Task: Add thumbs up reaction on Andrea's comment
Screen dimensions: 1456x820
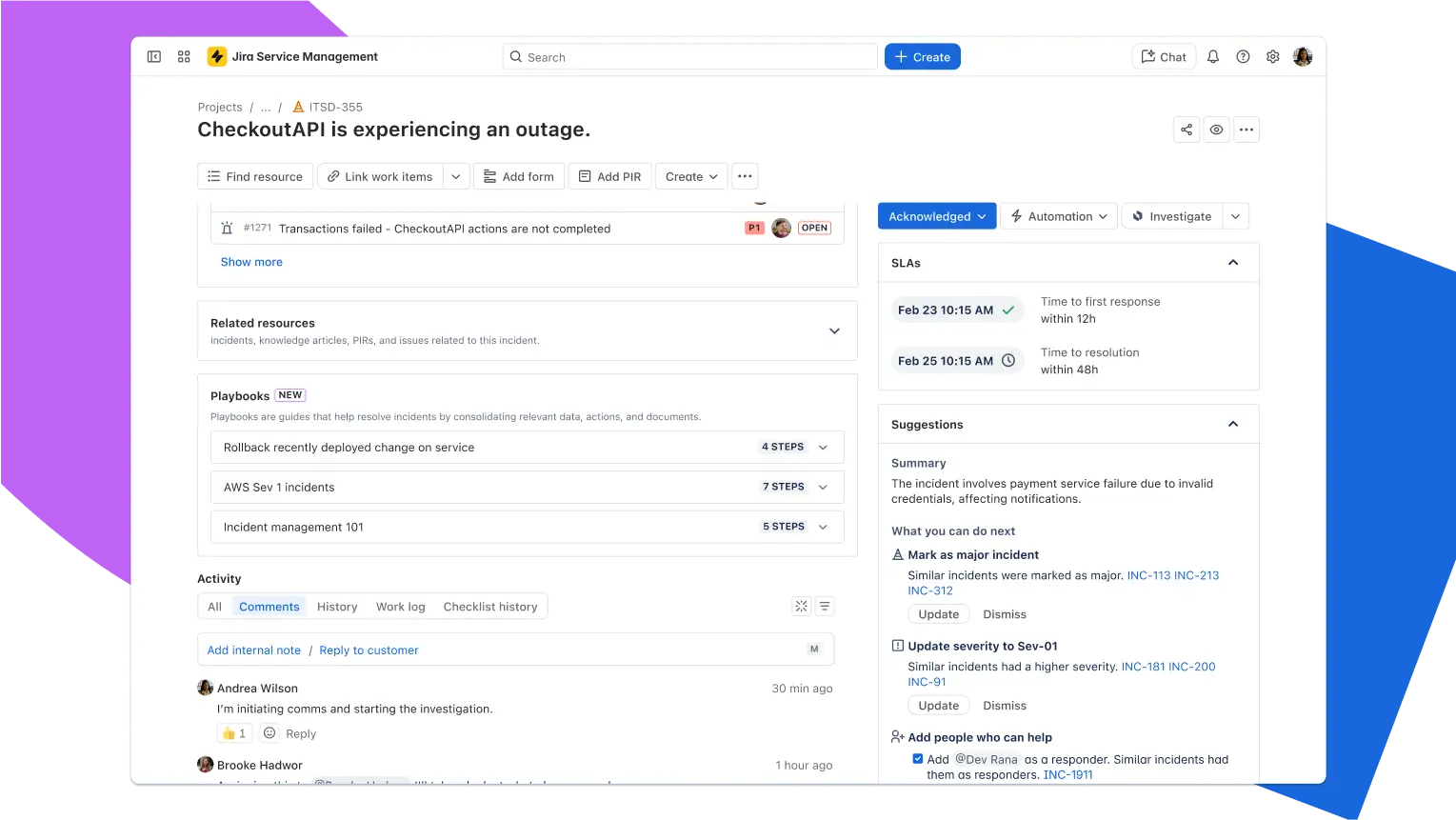Action: click(233, 733)
